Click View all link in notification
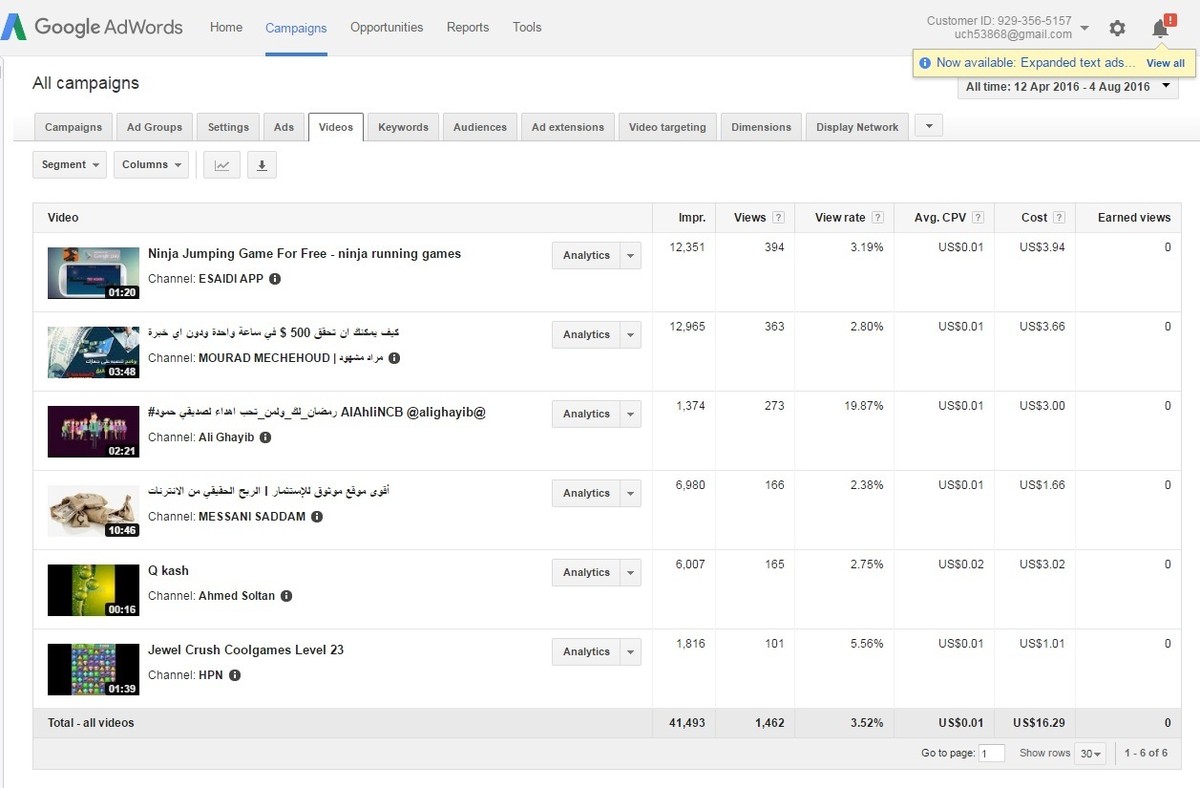 point(1165,63)
